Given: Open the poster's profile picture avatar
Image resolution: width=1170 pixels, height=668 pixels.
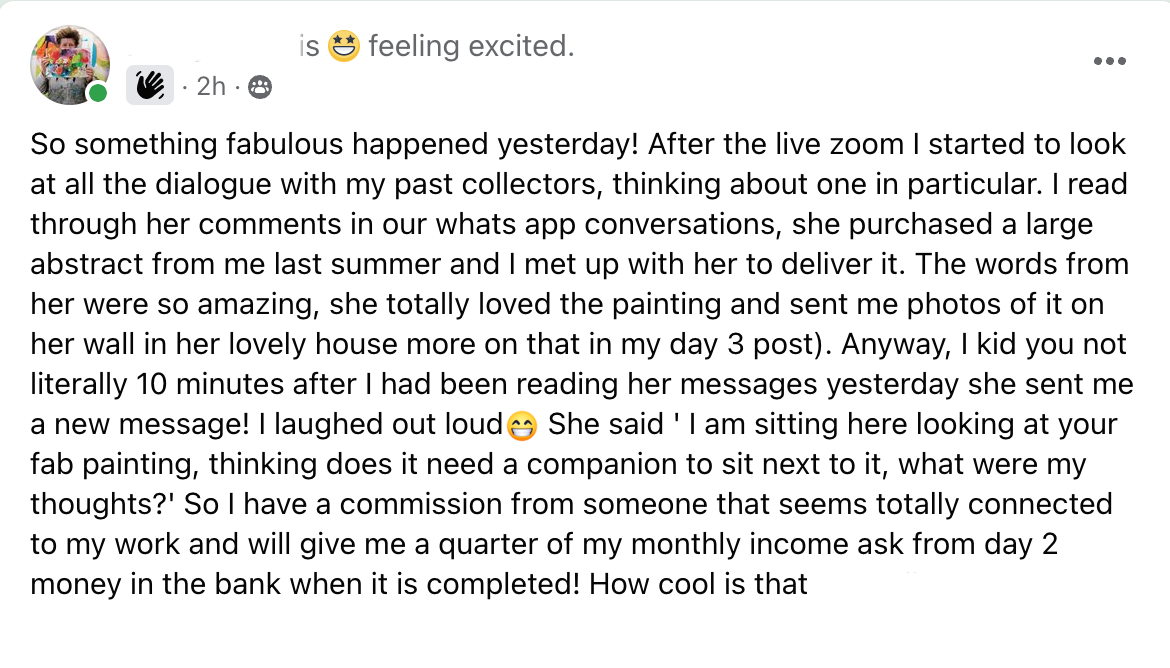Looking at the screenshot, I should click(69, 66).
